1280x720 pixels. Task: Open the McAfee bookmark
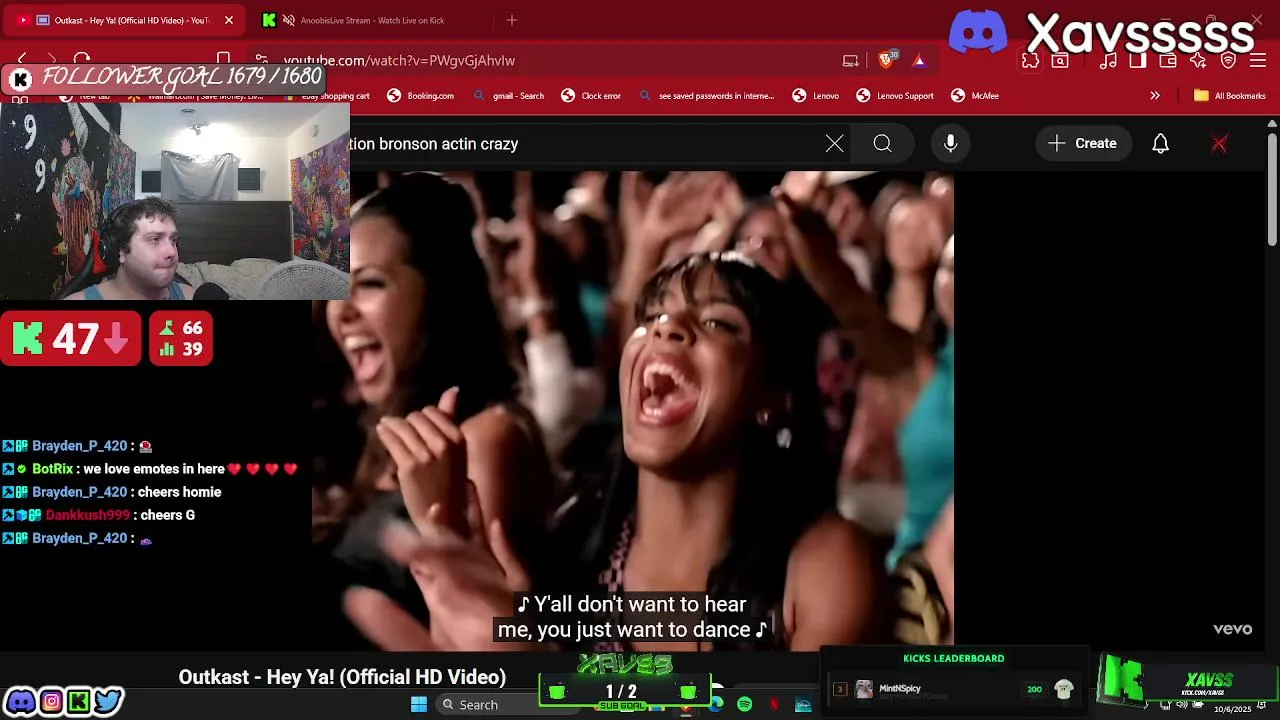(x=975, y=96)
